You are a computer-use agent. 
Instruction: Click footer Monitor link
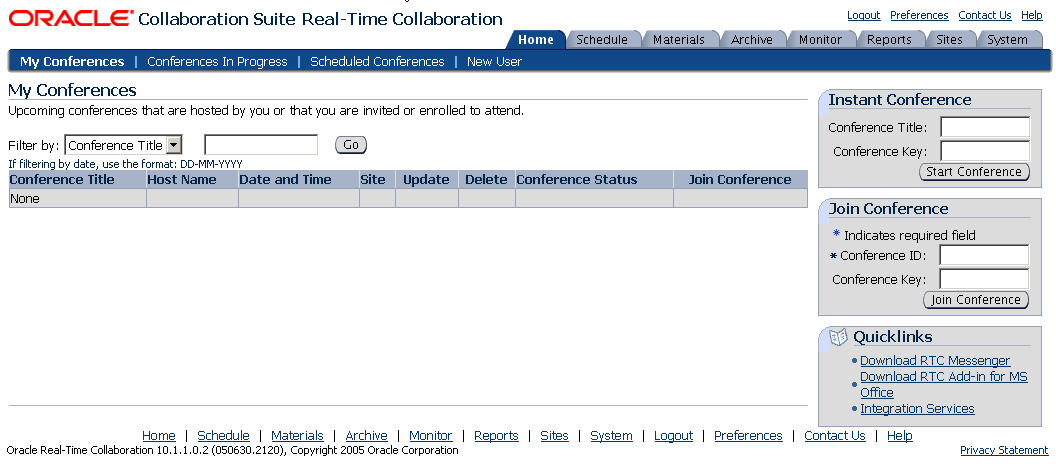click(x=431, y=436)
